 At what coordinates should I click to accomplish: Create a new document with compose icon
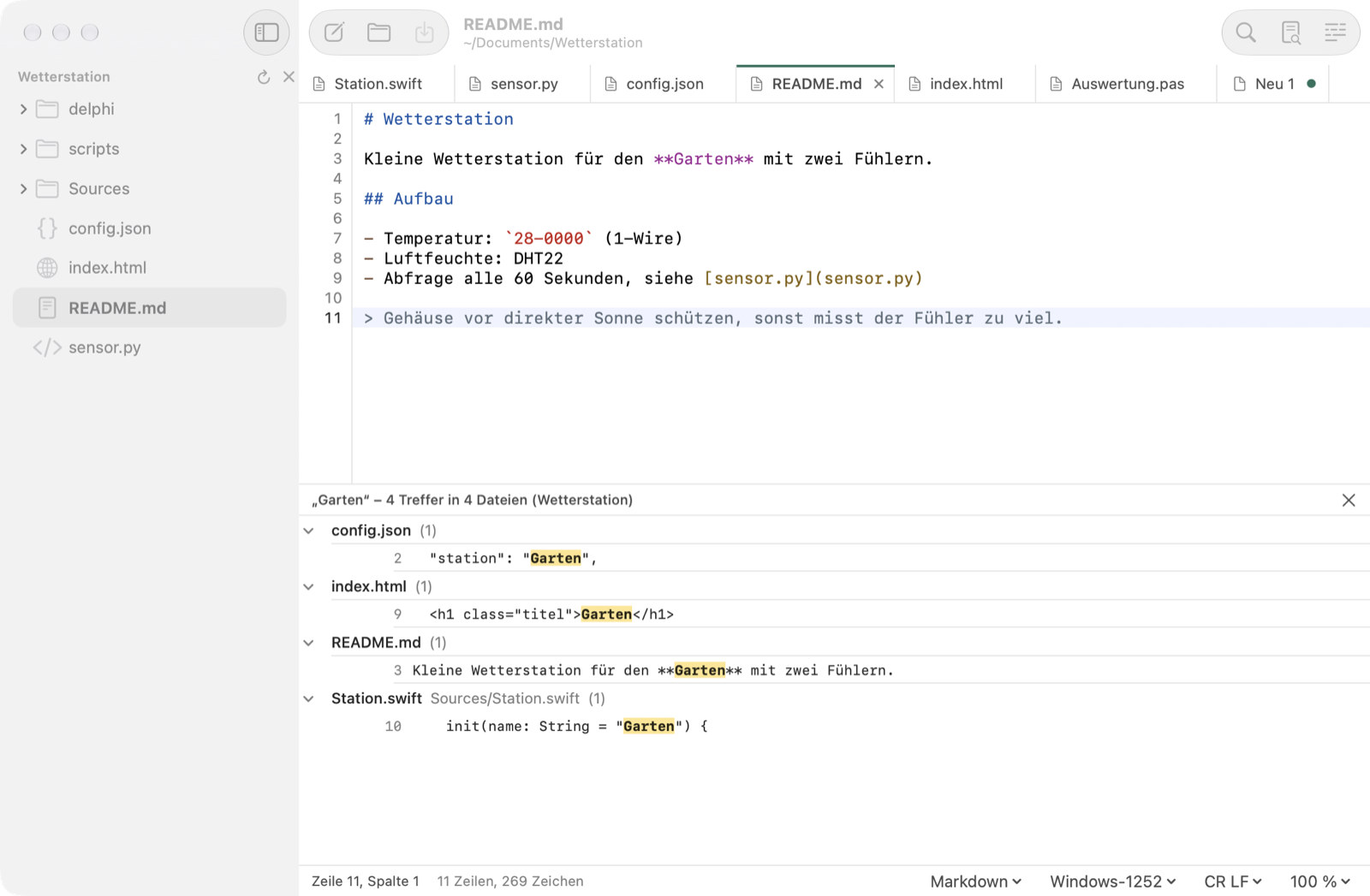point(334,33)
